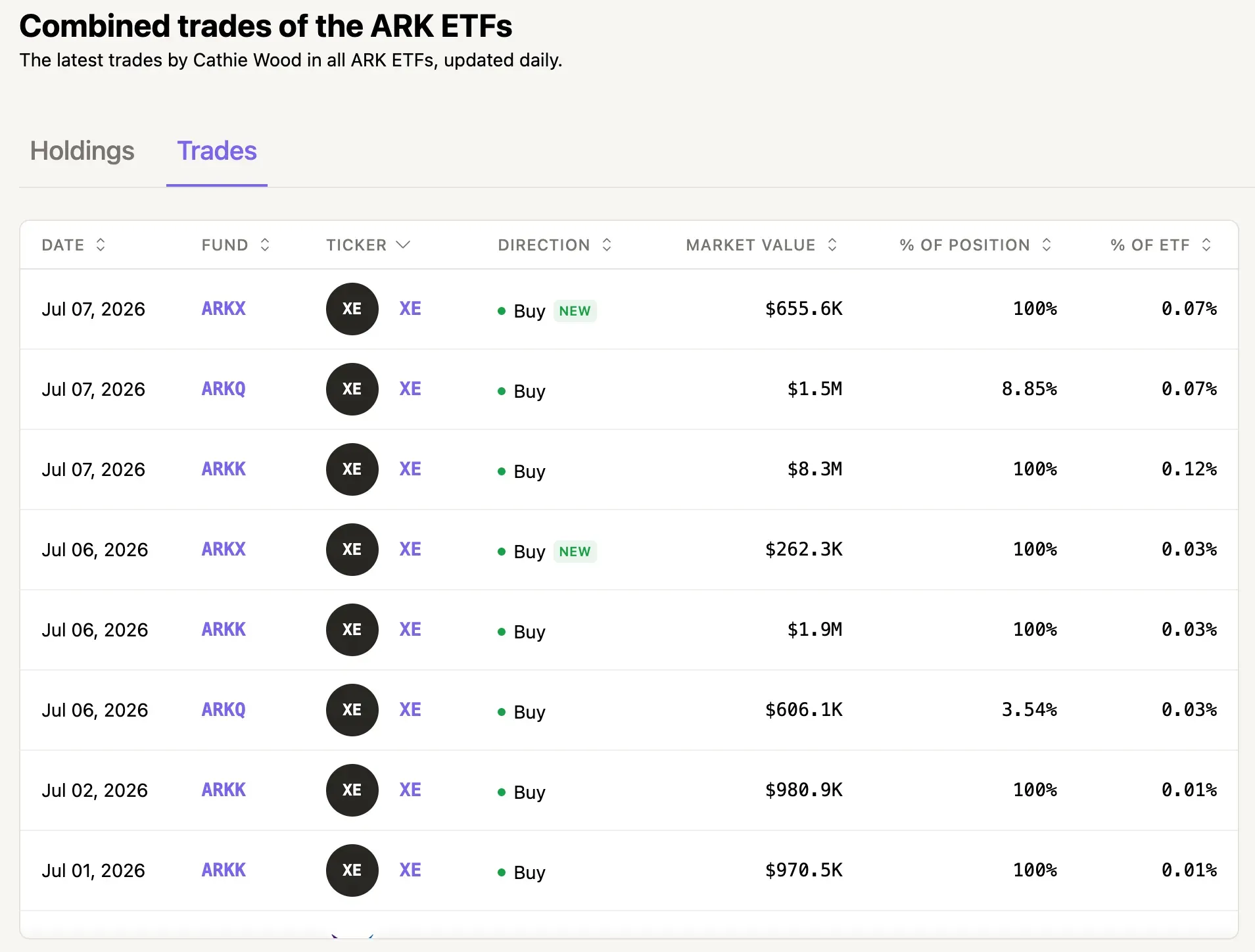This screenshot has height=952, width=1255.
Task: Sort by the Direction column
Action: pos(607,245)
